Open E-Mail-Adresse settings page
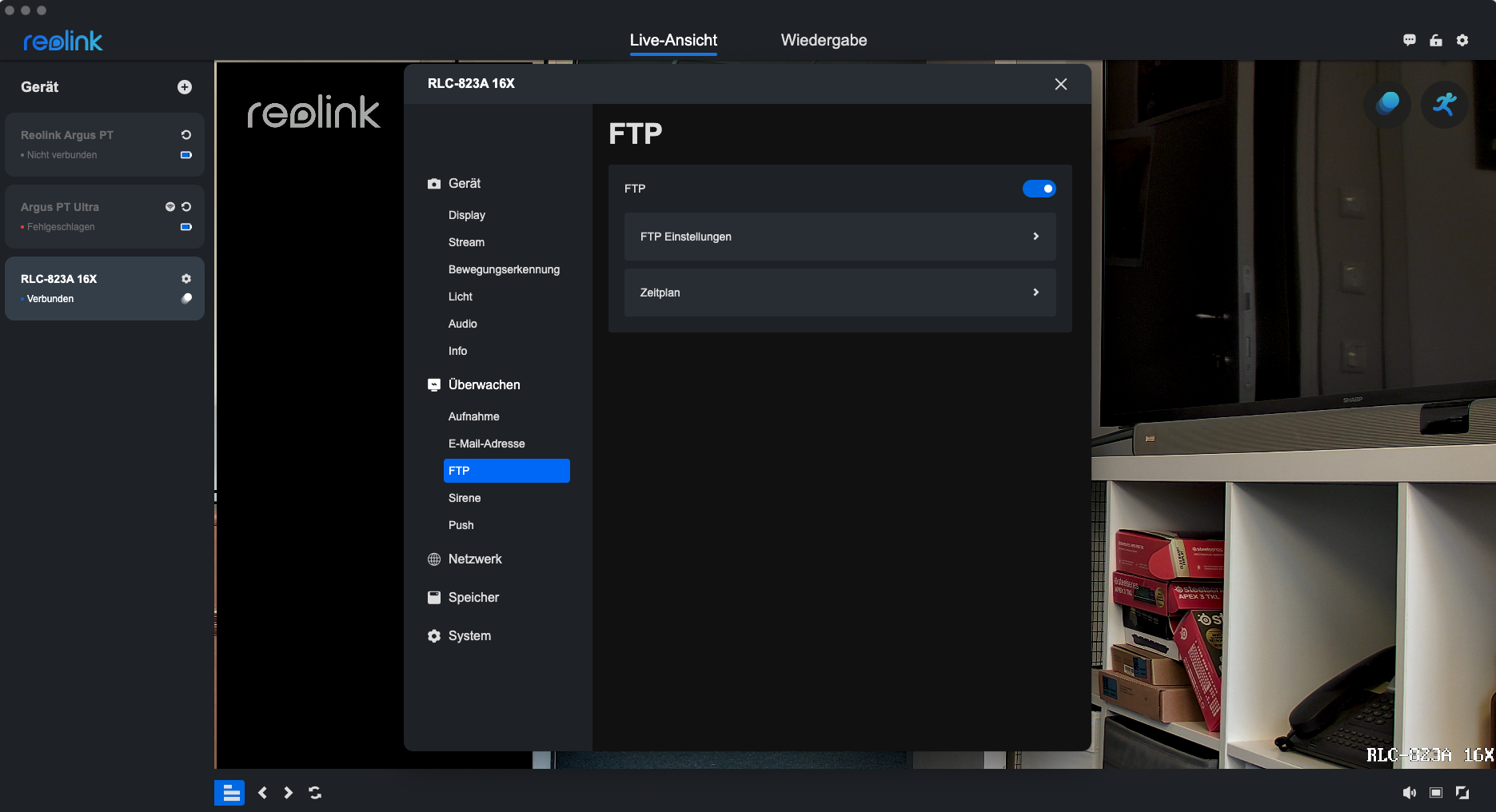 click(x=487, y=444)
